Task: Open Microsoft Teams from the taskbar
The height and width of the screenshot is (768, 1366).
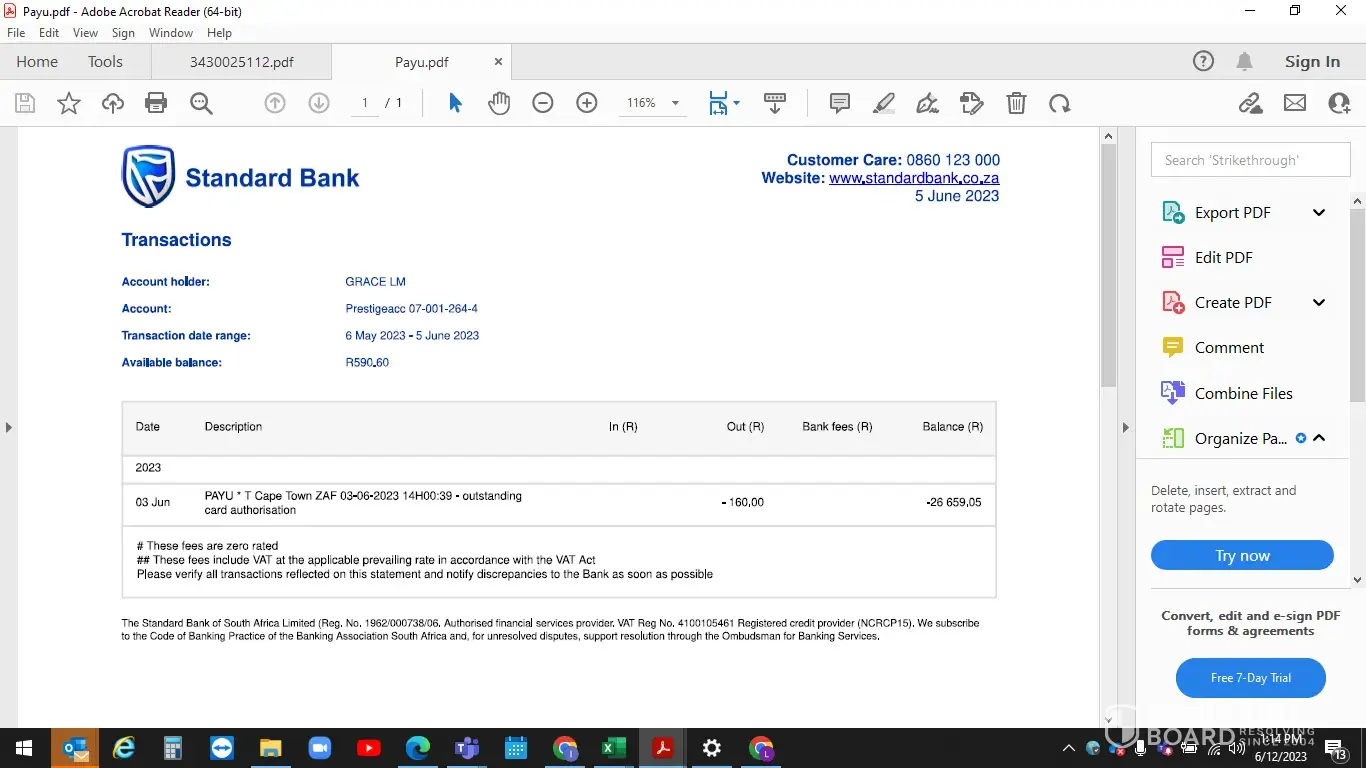Action: tap(466, 748)
